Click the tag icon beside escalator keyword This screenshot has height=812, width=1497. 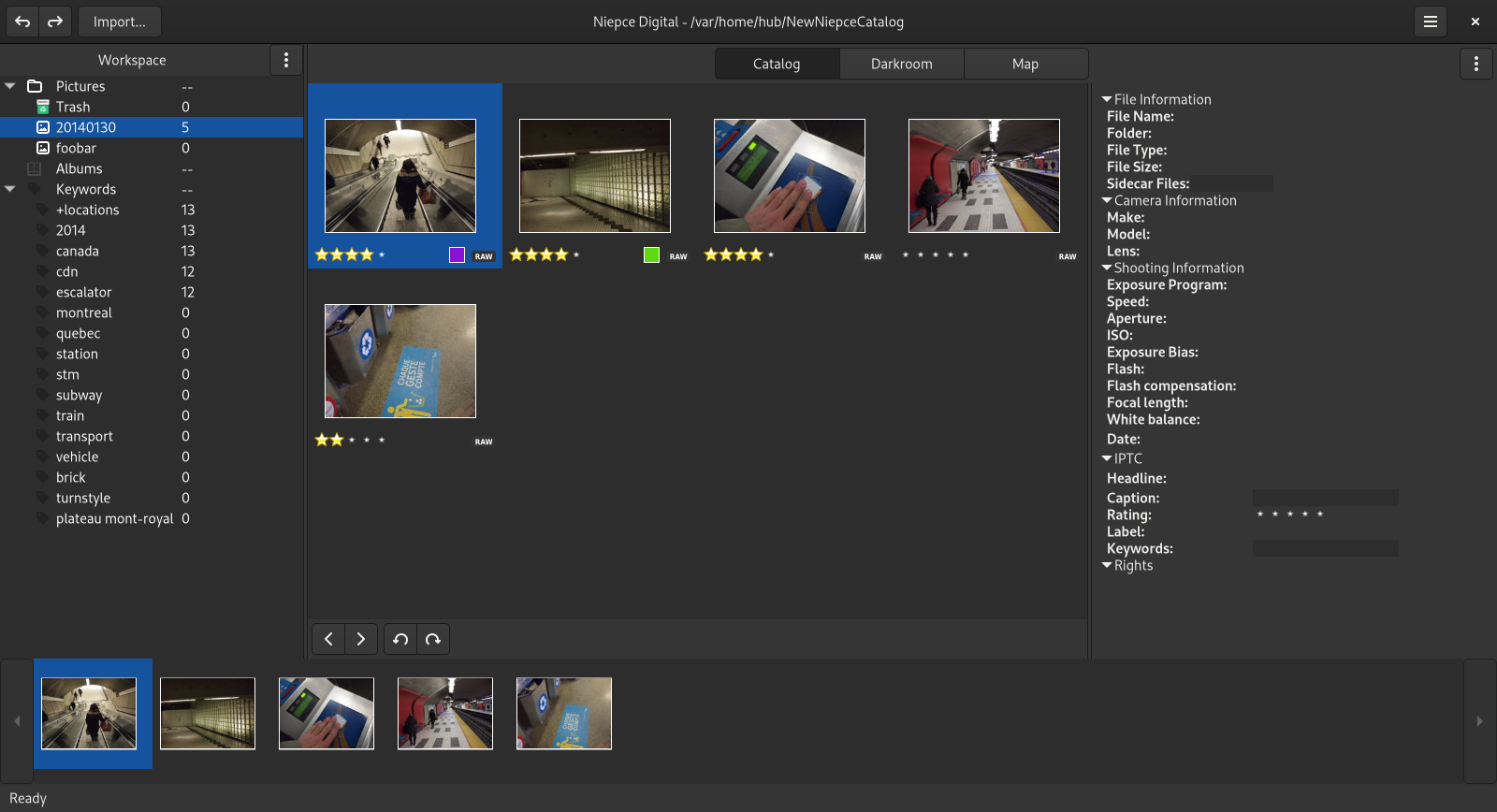[x=43, y=292]
